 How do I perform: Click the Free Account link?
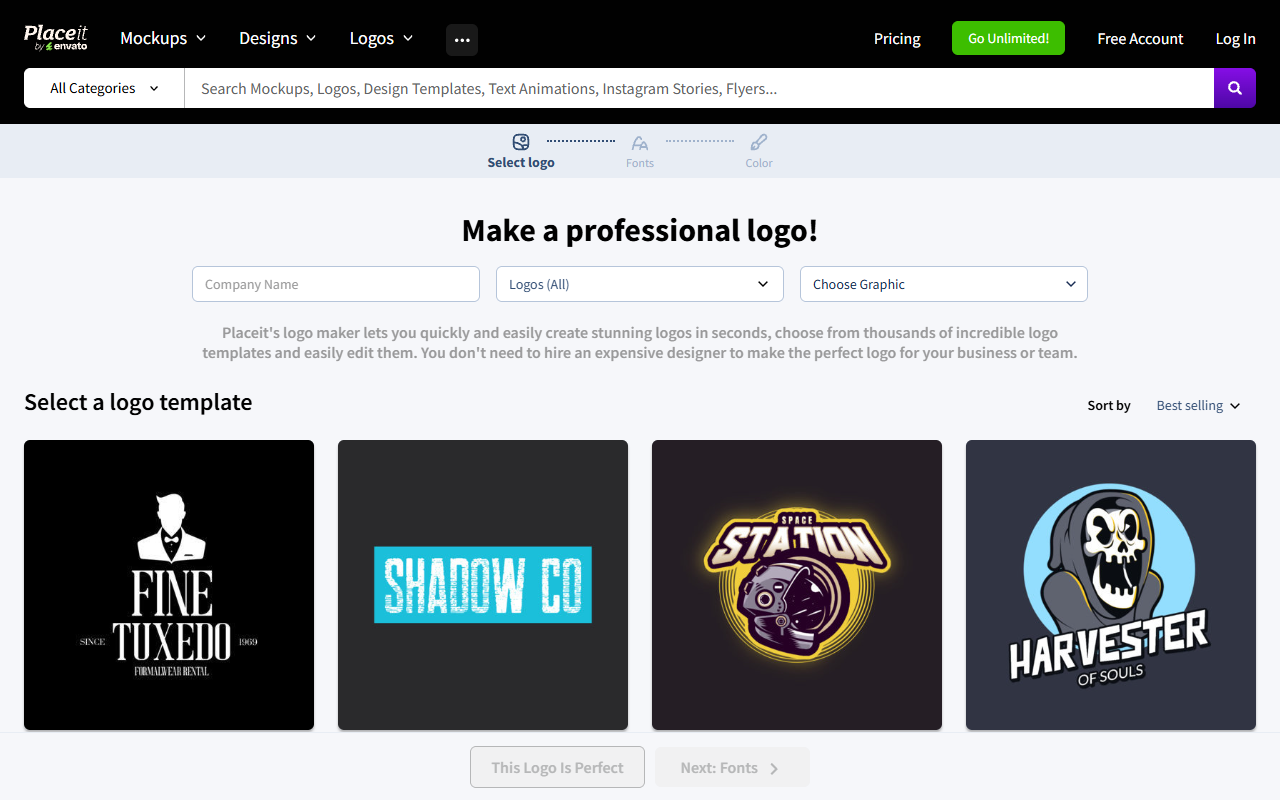pos(1140,38)
